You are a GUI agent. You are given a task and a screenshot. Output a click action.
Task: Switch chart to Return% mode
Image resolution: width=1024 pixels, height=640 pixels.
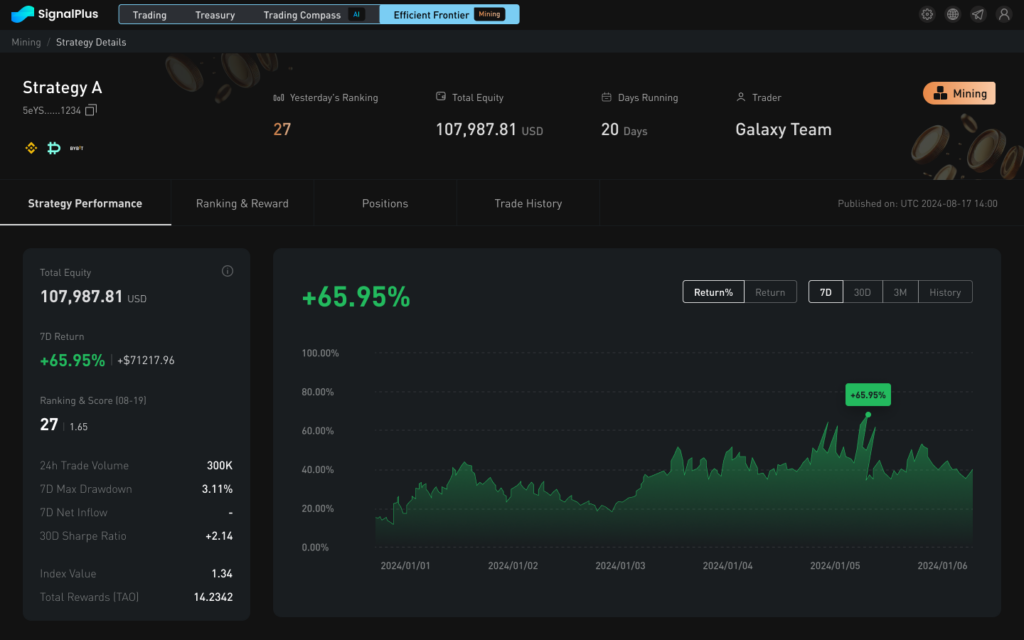tap(713, 292)
